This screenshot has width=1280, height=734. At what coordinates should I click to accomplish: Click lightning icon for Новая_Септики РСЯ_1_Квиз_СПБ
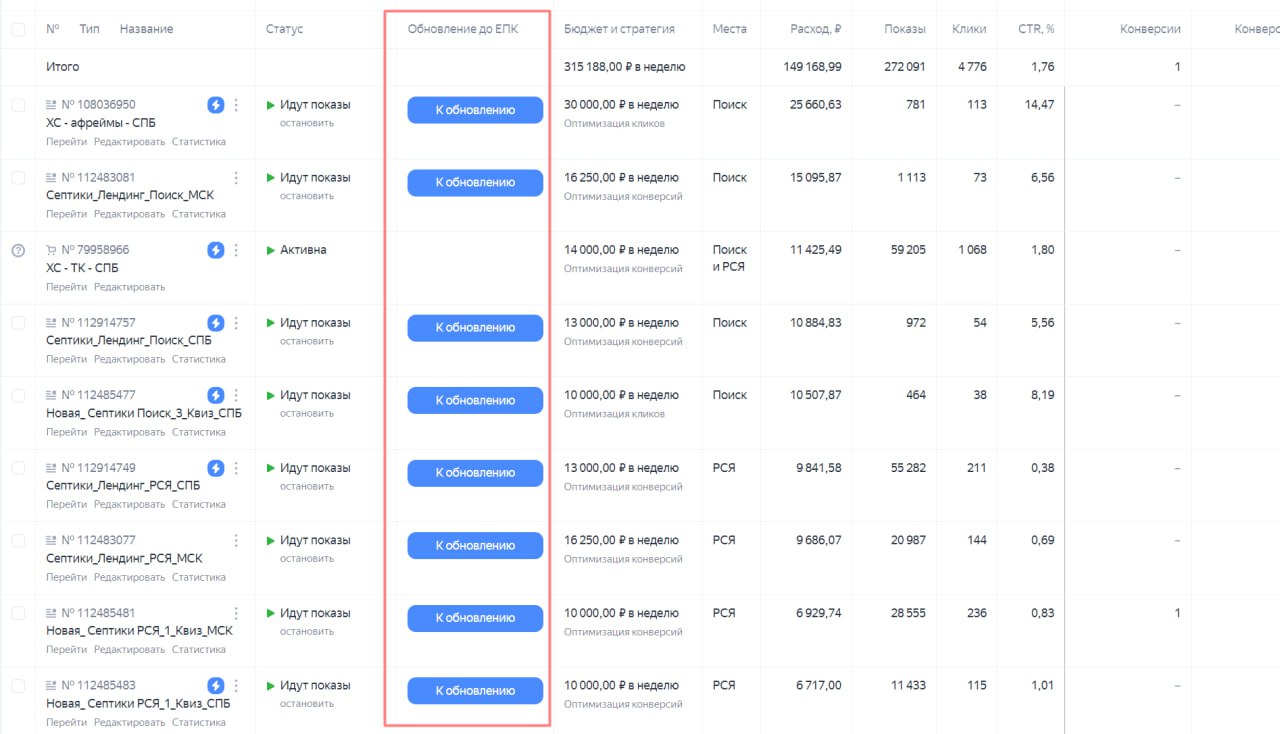point(215,686)
